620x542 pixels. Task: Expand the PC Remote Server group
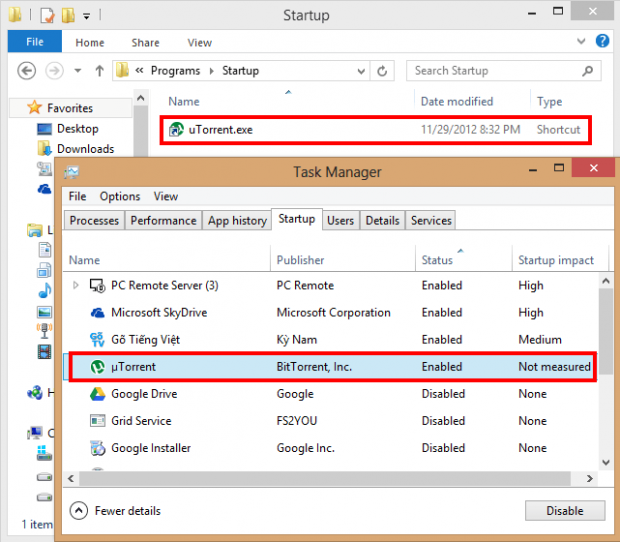pos(76,285)
